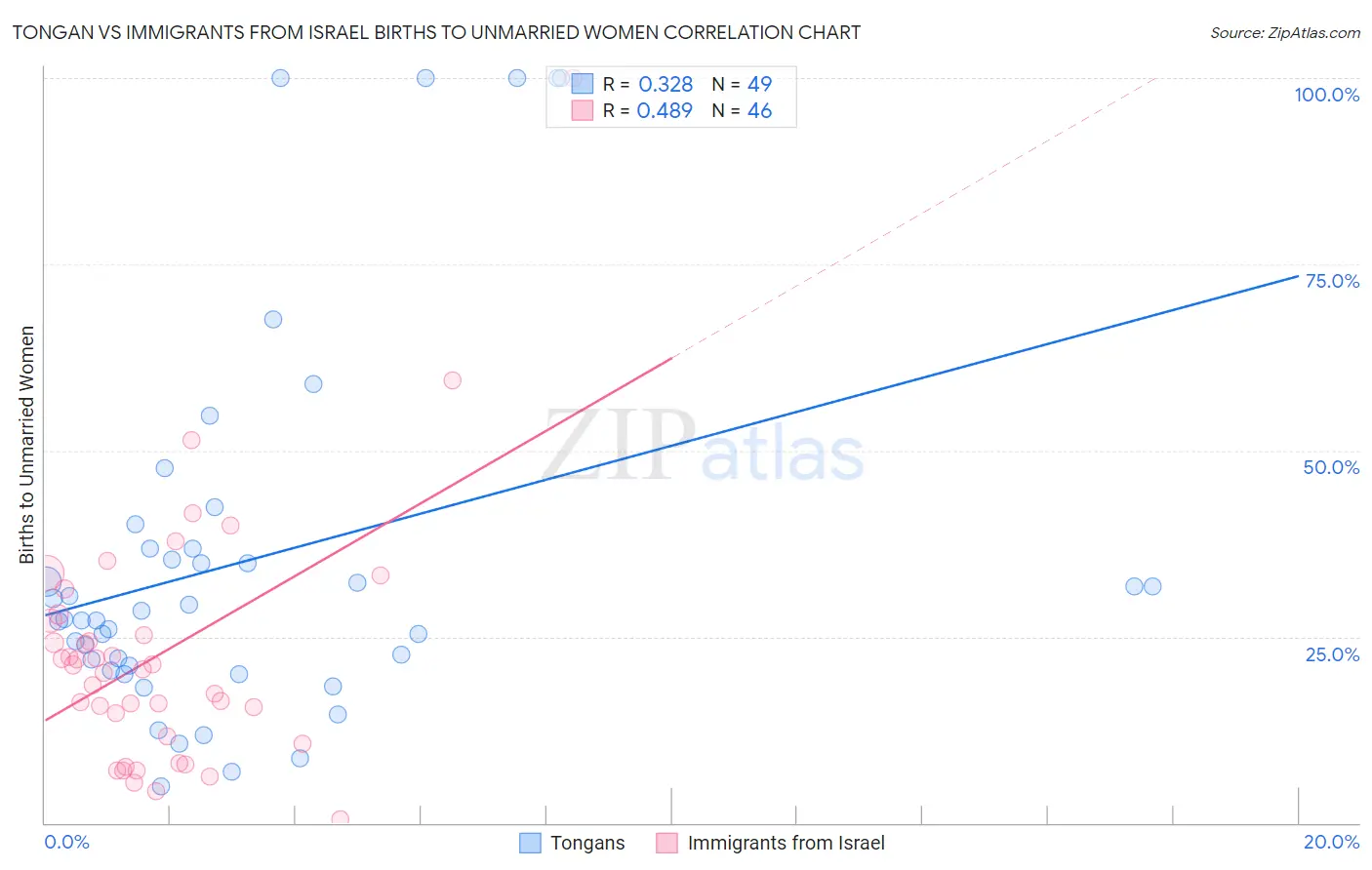Click the N = 46 sample count
Screen dimensions: 1372x870
point(742,110)
